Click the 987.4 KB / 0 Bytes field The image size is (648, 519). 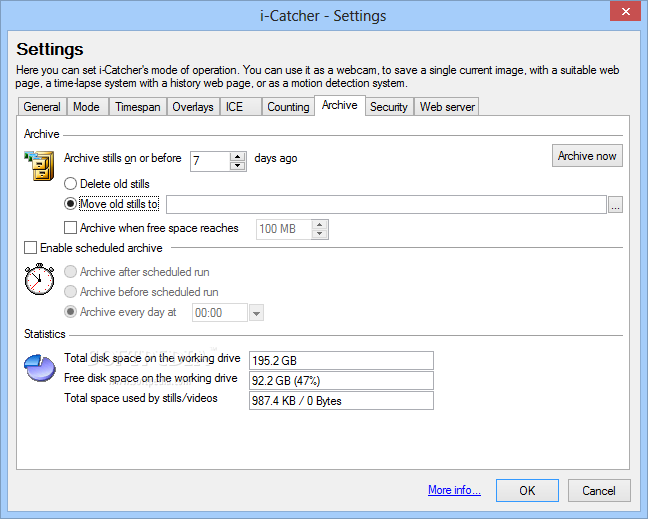(x=341, y=401)
